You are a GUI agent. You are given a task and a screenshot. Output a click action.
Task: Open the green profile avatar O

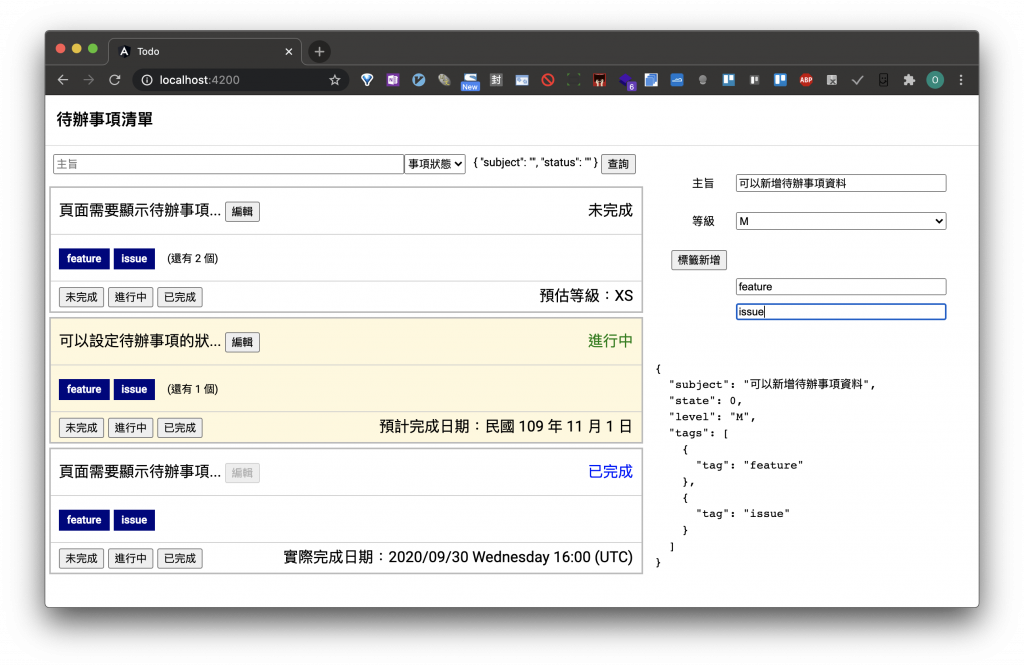(935, 80)
